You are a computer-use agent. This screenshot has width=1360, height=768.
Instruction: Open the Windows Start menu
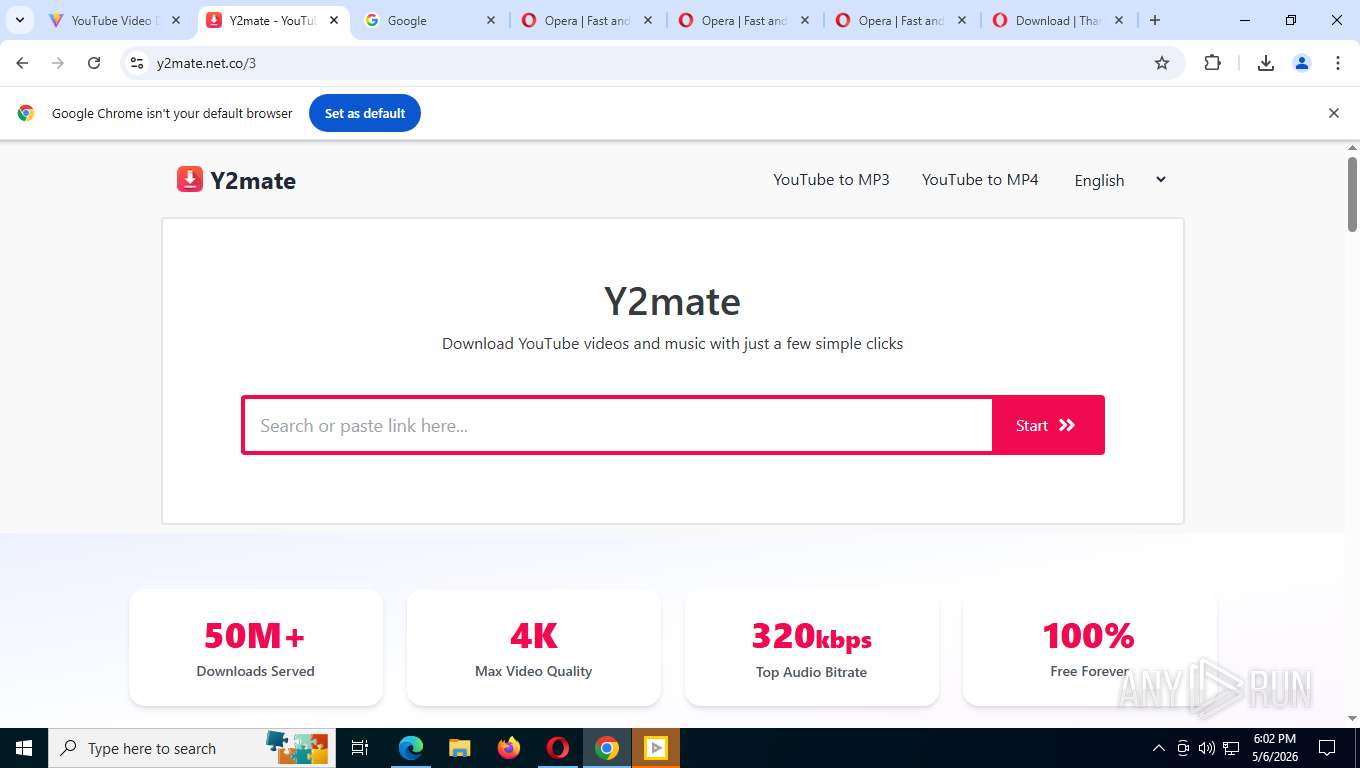pos(24,748)
